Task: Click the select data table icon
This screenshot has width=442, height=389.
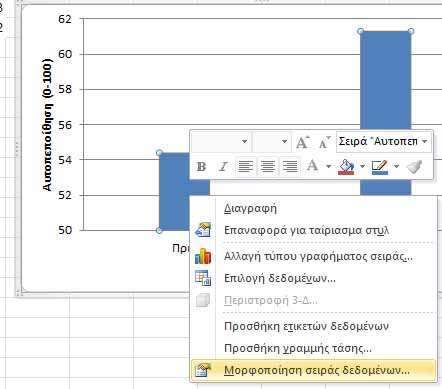Action: pos(203,278)
